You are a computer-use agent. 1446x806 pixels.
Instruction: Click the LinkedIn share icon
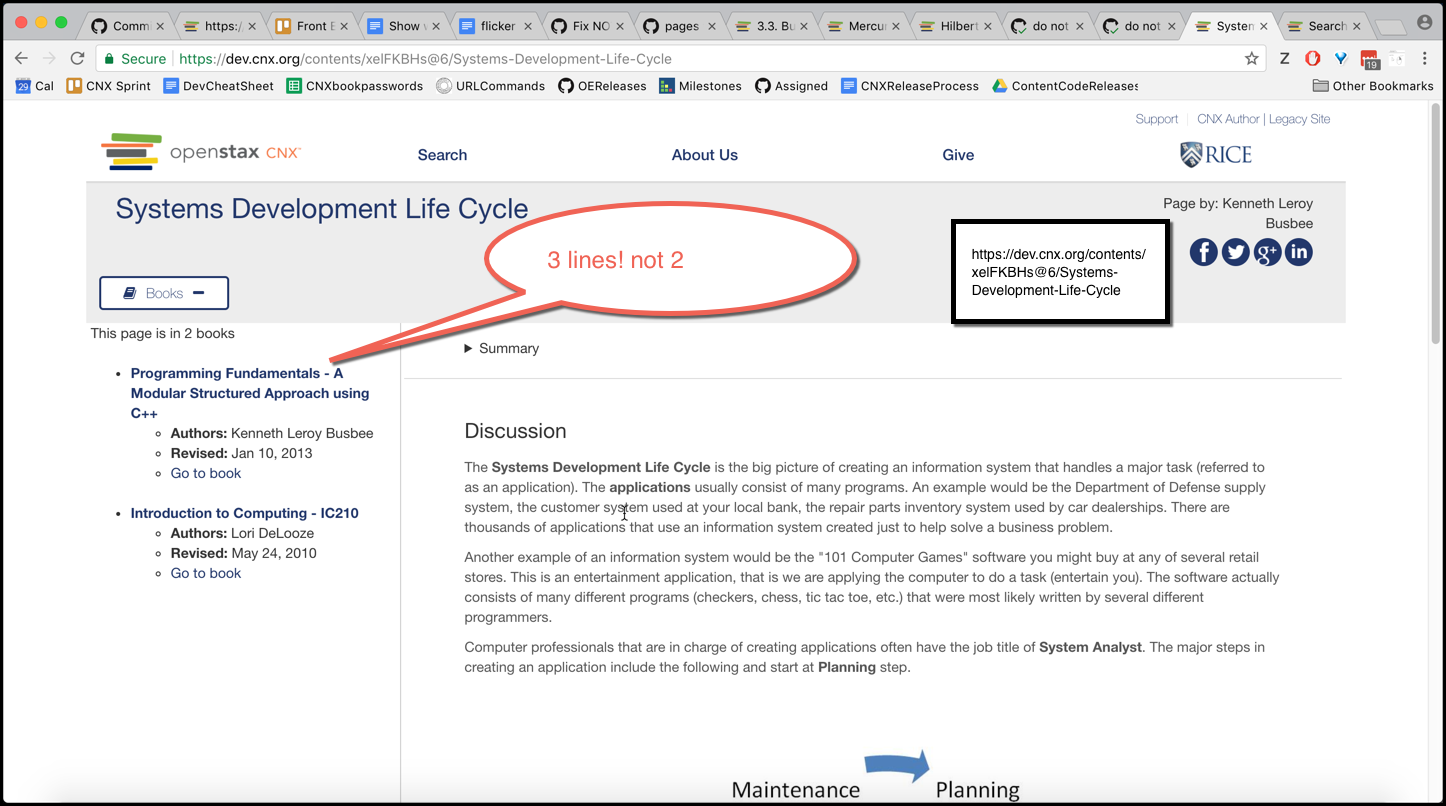tap(1299, 252)
